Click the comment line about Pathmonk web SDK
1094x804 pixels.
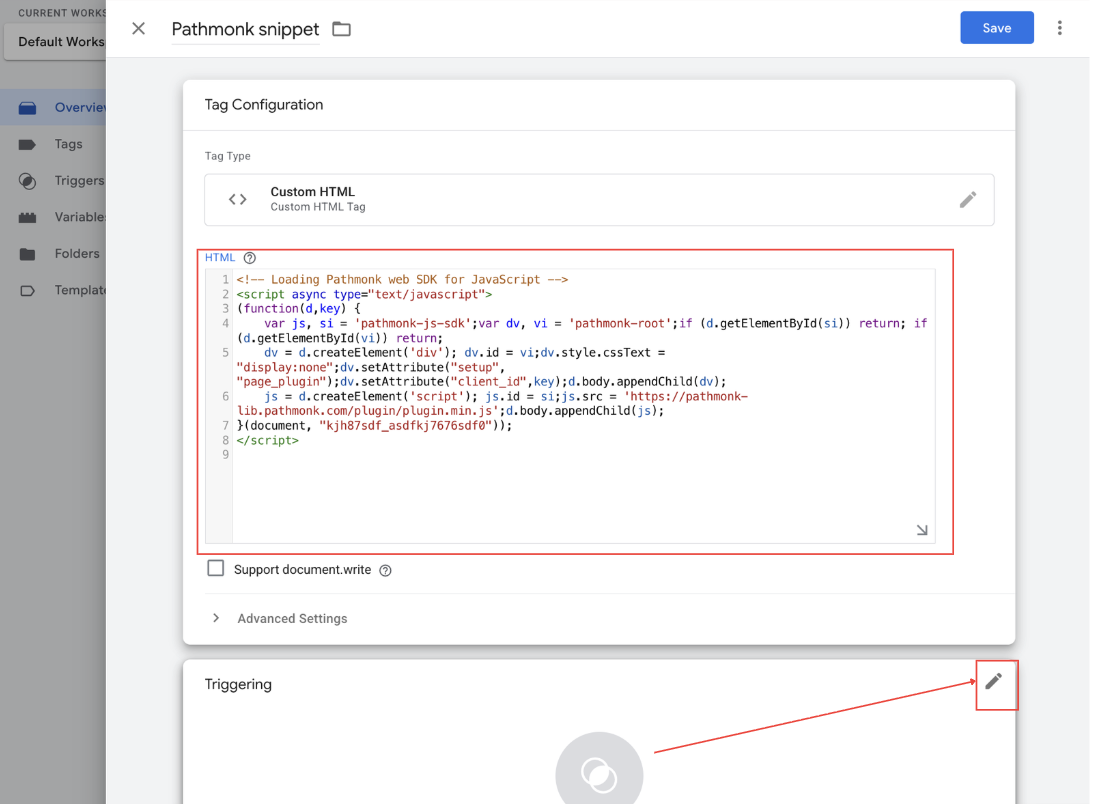coord(402,279)
